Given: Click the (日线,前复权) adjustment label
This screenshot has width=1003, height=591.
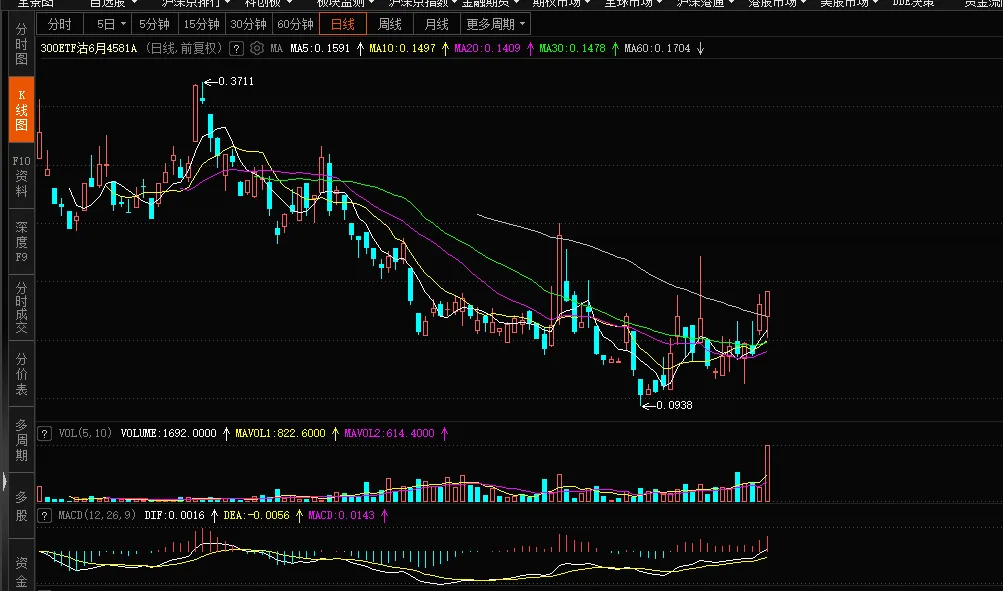Looking at the screenshot, I should pos(184,48).
